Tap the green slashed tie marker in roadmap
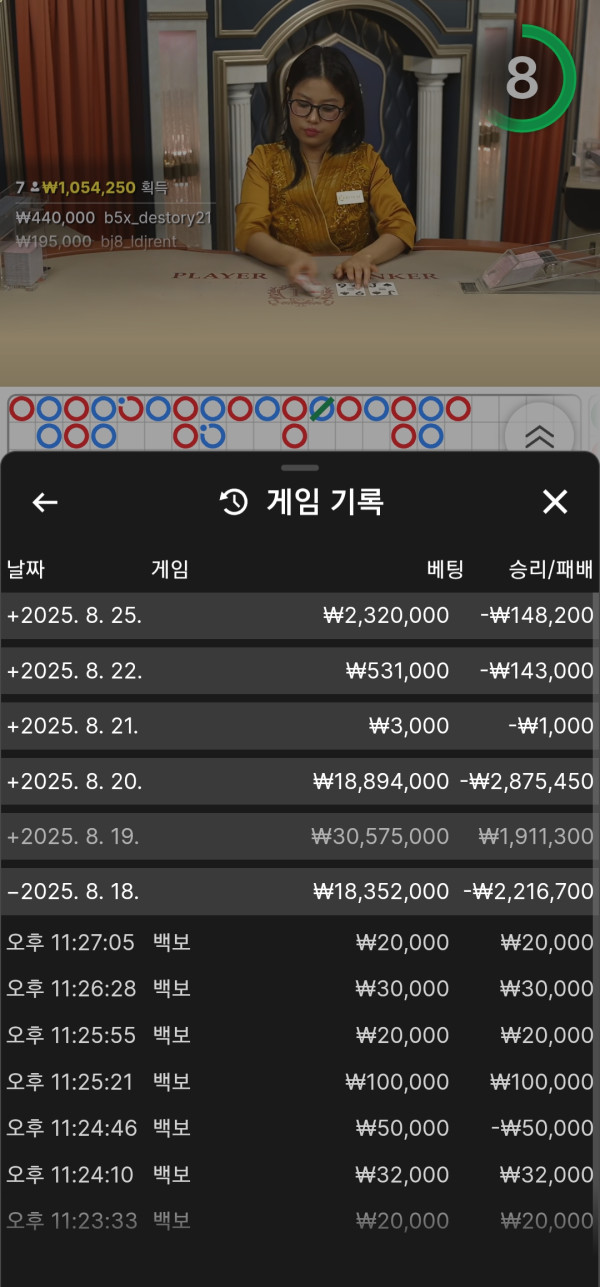Image resolution: width=600 pixels, height=1287 pixels. click(x=321, y=409)
